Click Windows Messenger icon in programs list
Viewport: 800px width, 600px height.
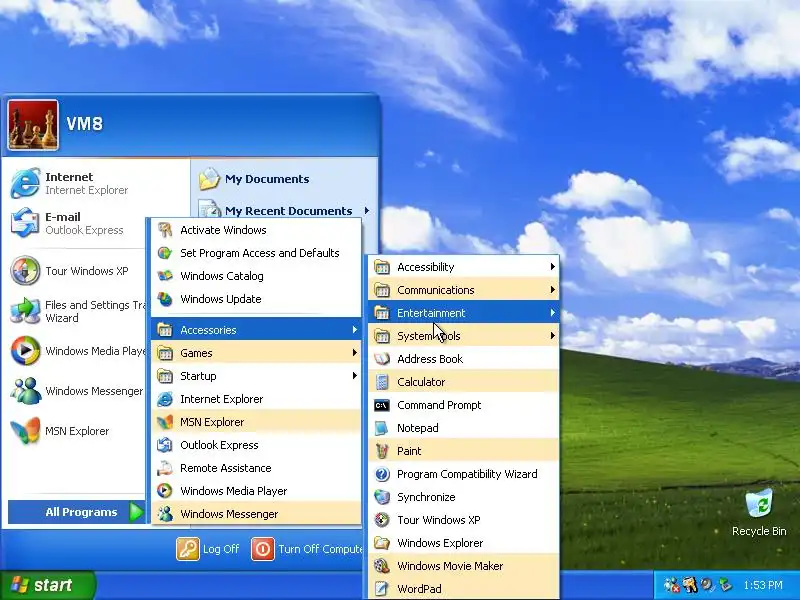click(x=165, y=514)
